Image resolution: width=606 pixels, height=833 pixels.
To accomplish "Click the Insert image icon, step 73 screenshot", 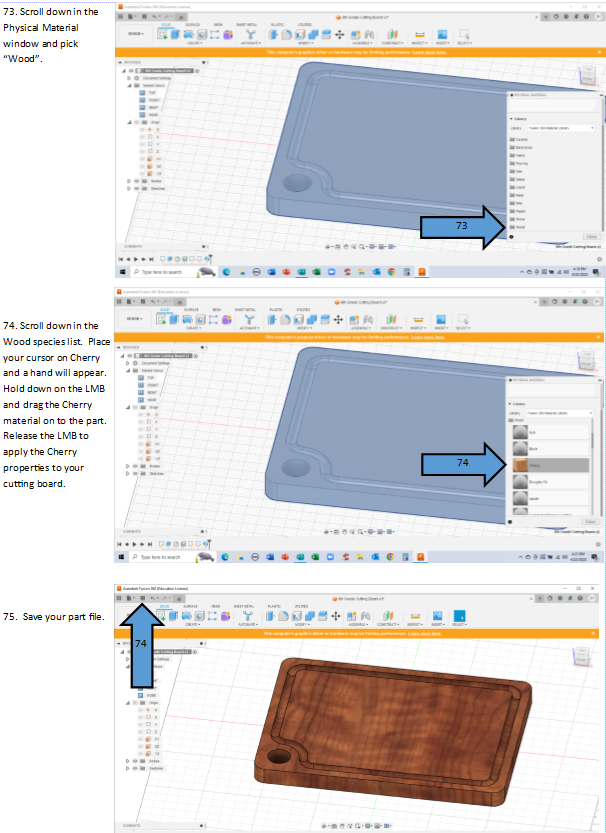I will point(442,35).
